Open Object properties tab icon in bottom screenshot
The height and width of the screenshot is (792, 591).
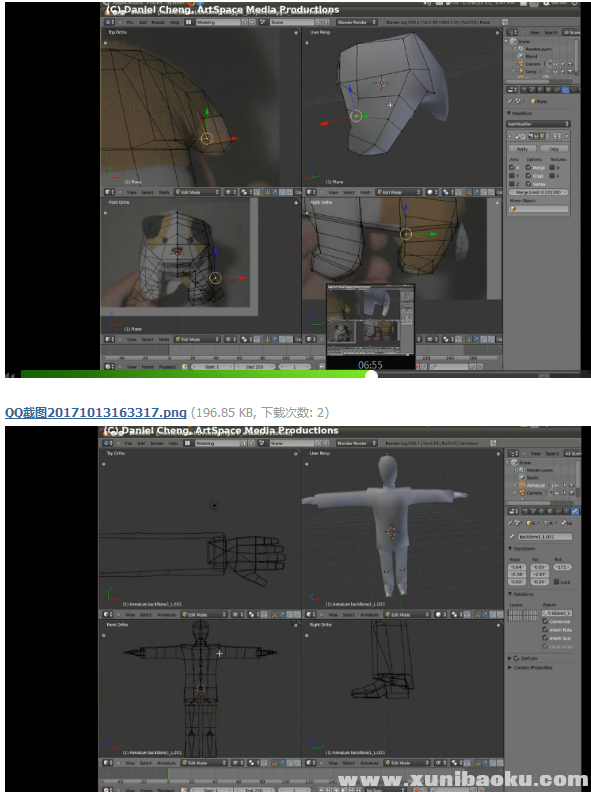(550, 511)
